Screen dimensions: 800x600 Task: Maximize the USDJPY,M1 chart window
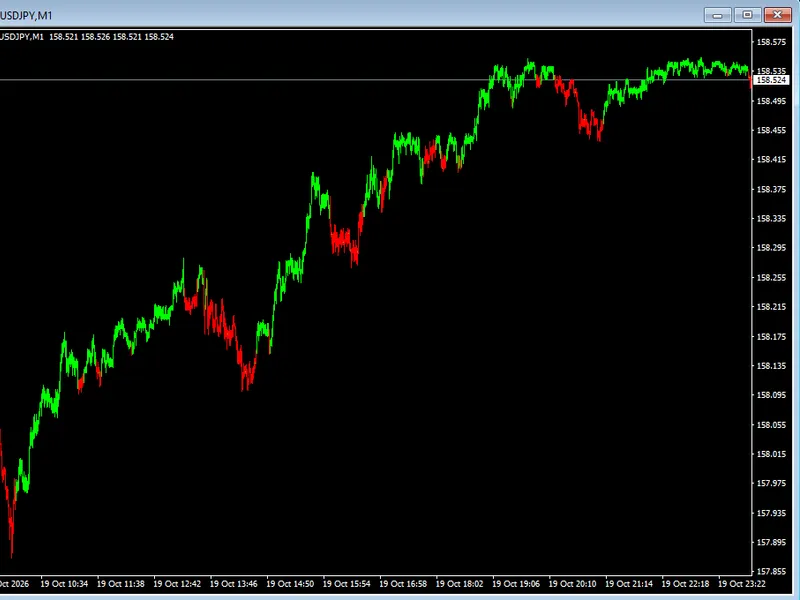(747, 15)
